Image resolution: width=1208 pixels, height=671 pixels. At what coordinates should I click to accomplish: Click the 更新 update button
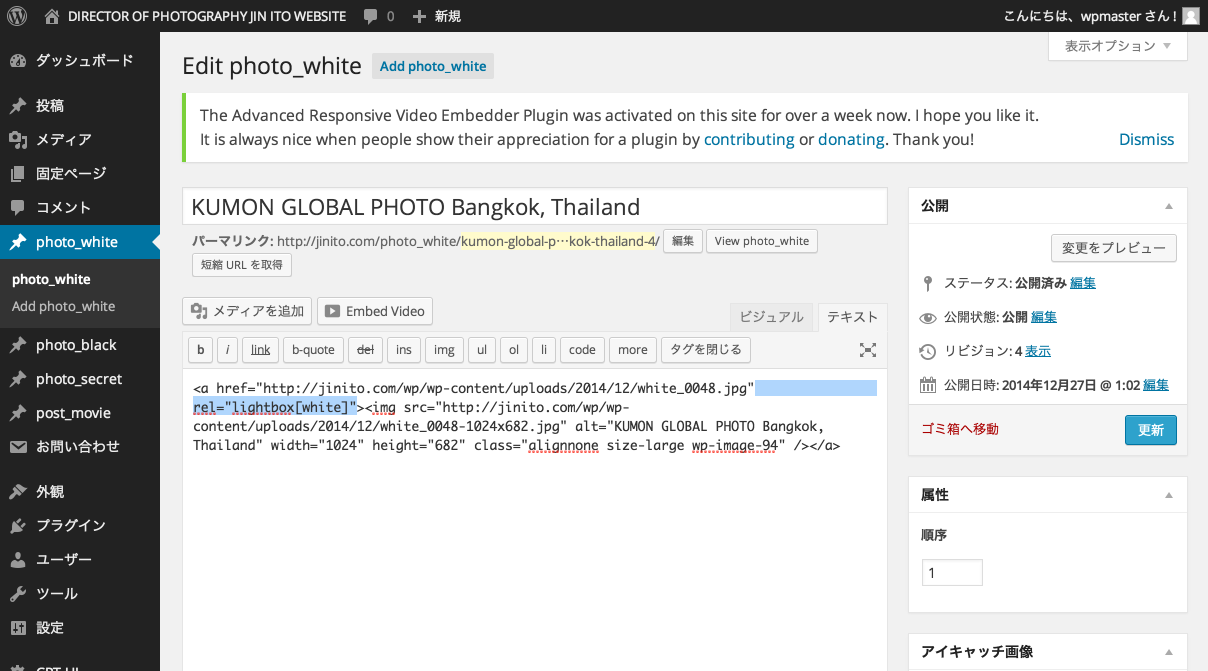tap(1150, 430)
